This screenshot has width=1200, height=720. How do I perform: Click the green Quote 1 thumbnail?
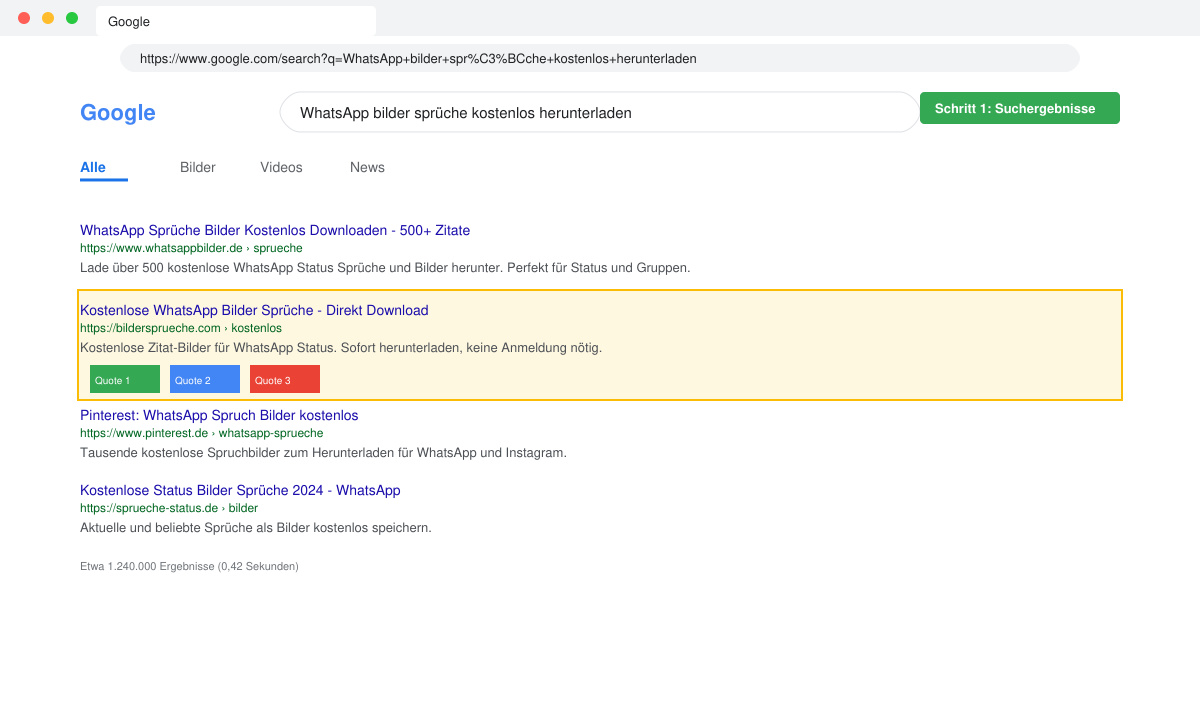point(125,379)
